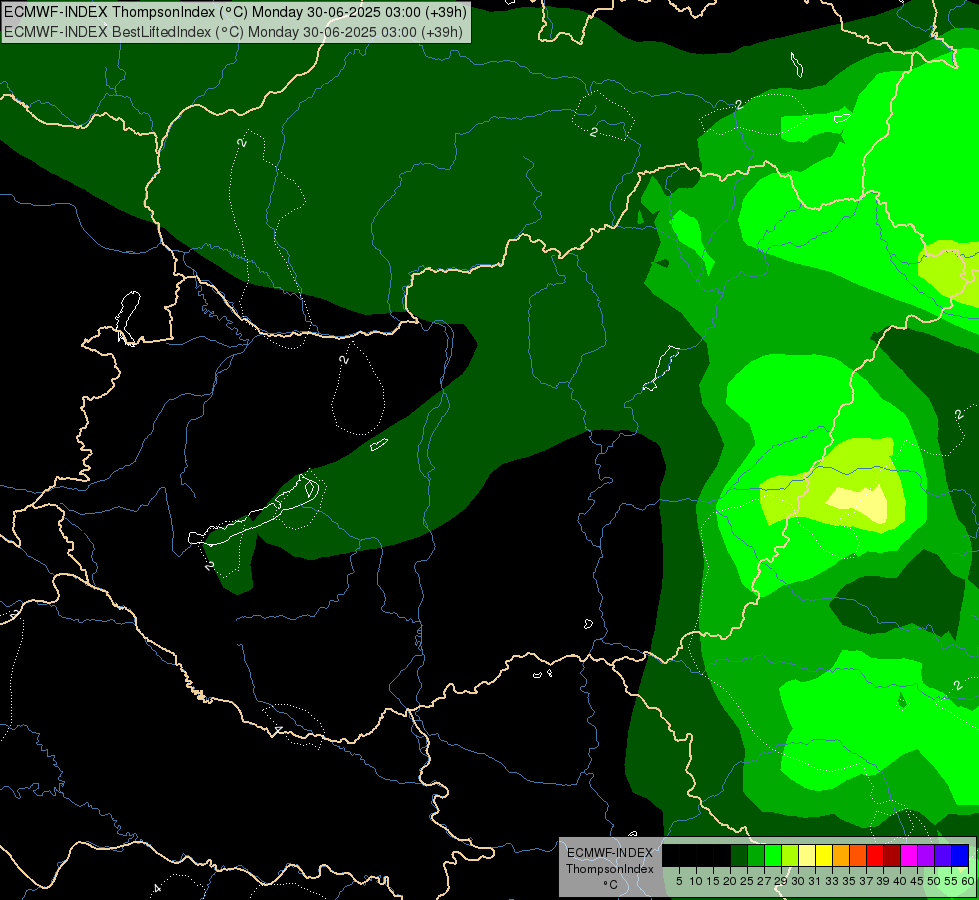Image resolution: width=979 pixels, height=900 pixels.
Task: Click the legend label ThompsonIndex
Action: click(610, 869)
